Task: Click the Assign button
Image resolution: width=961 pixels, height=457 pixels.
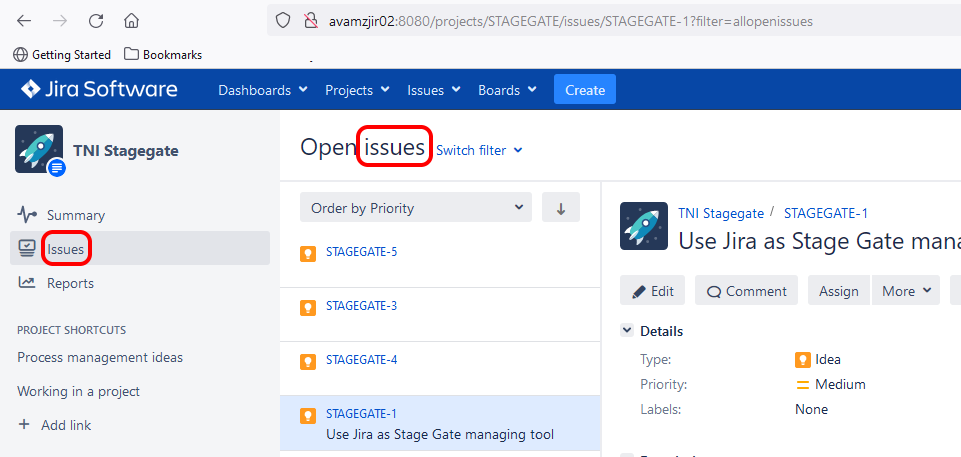Action: (x=838, y=291)
